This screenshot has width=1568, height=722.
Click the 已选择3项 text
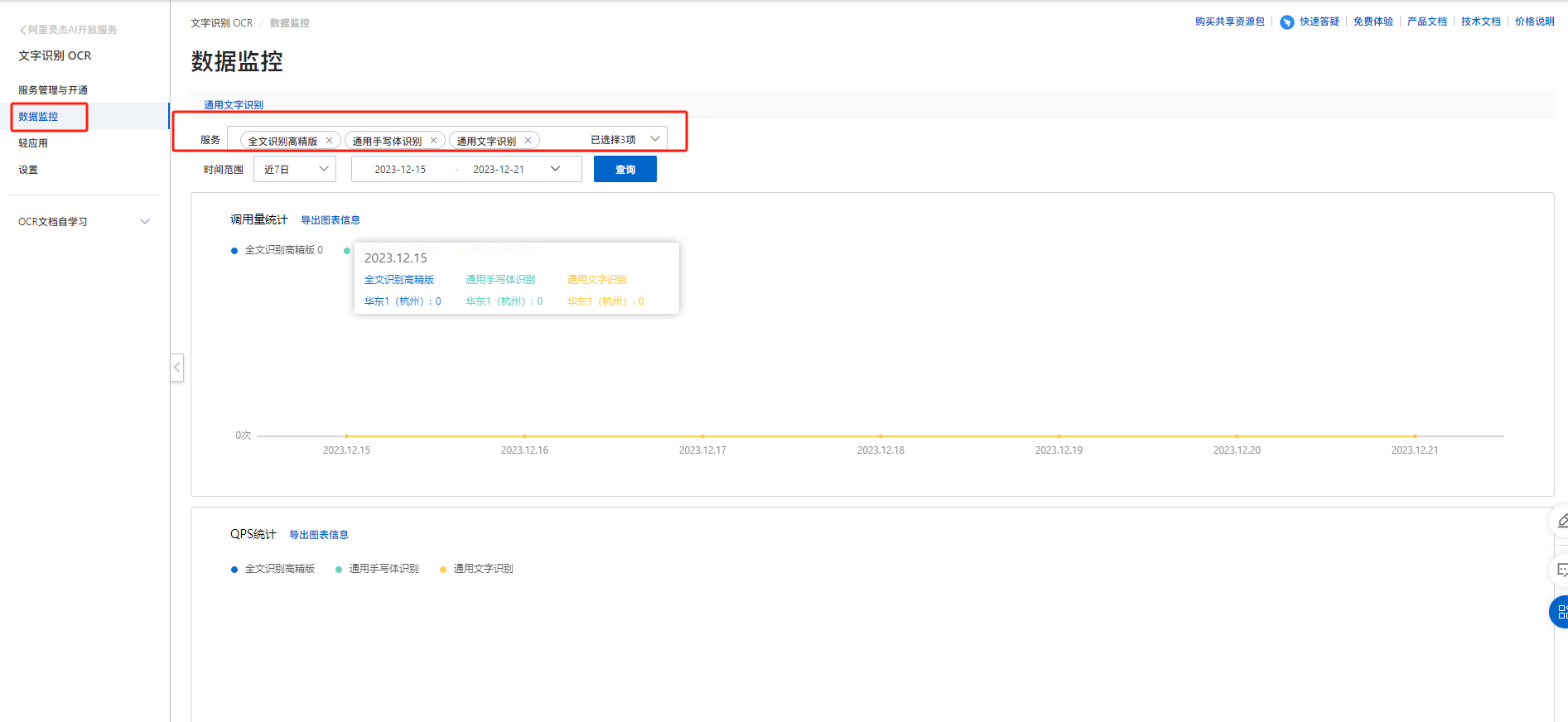click(613, 140)
